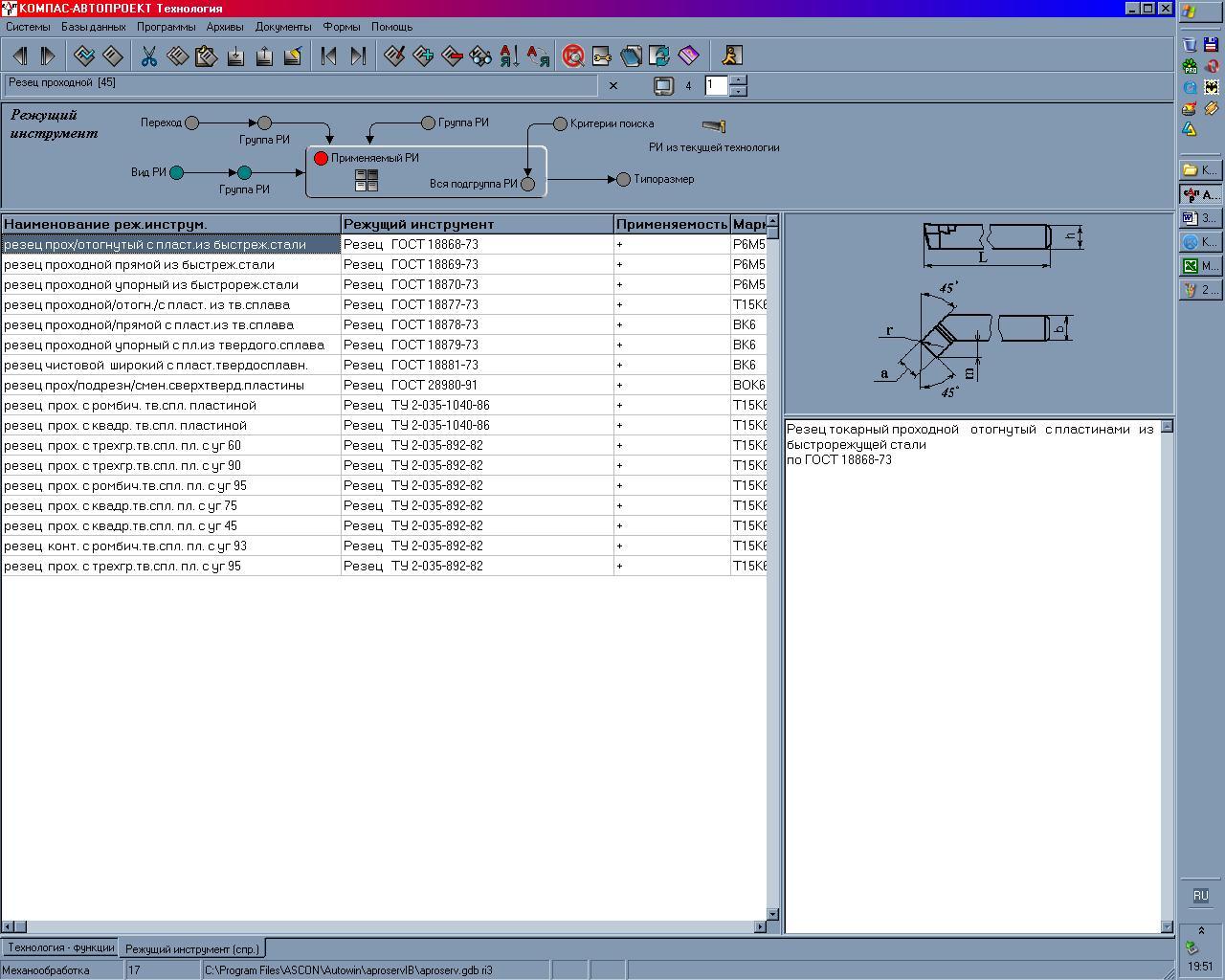Click the running man exit icon

click(x=732, y=56)
